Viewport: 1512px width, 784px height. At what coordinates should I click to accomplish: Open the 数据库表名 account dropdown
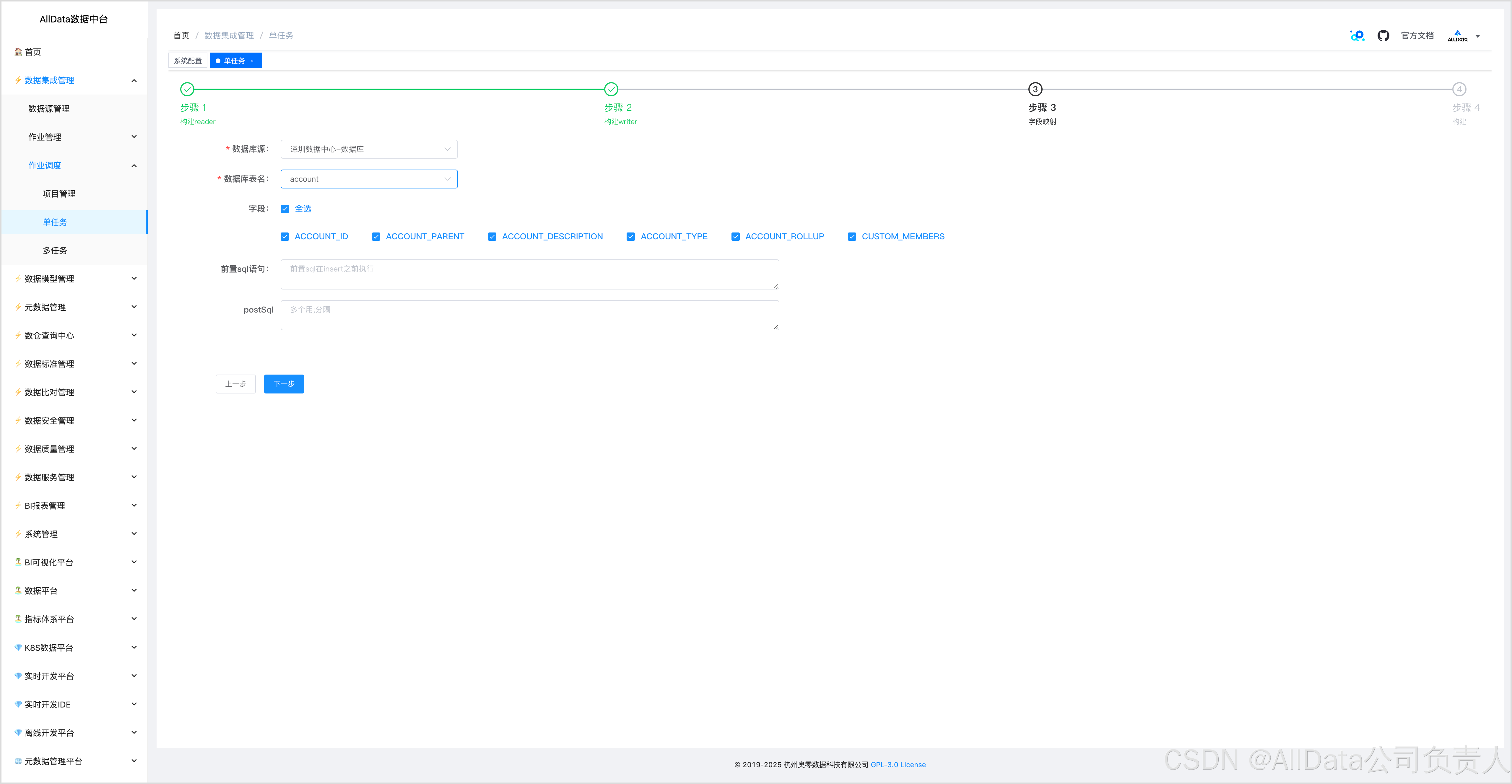pyautogui.click(x=369, y=179)
